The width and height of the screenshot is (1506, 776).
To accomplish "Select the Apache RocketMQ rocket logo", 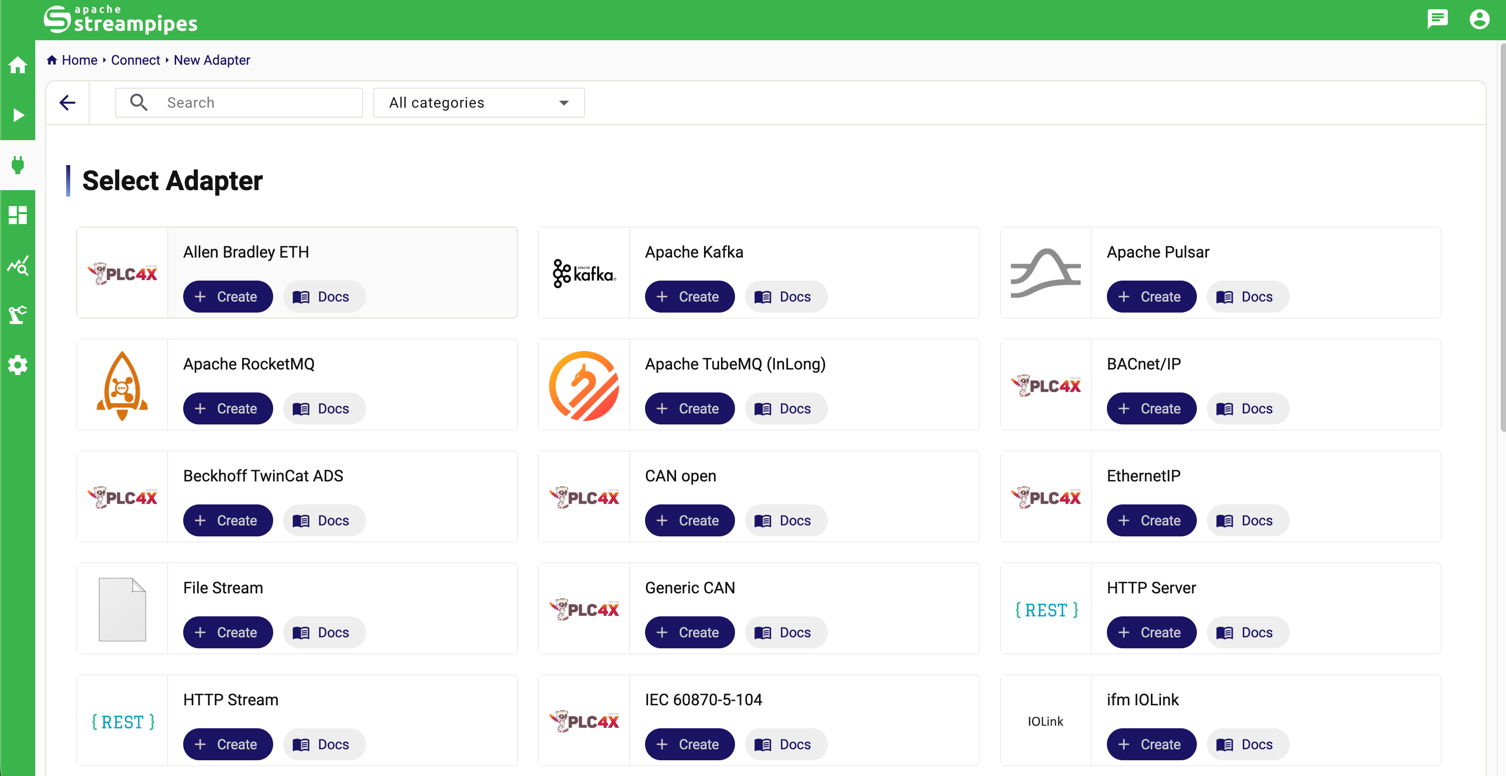I will point(122,385).
